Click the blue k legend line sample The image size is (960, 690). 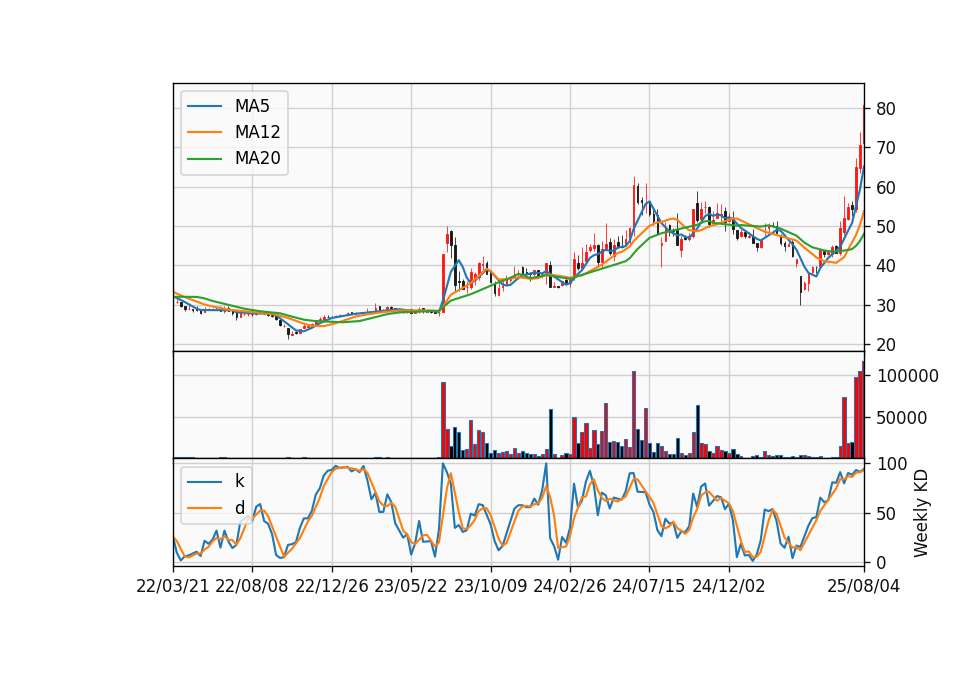point(204,481)
